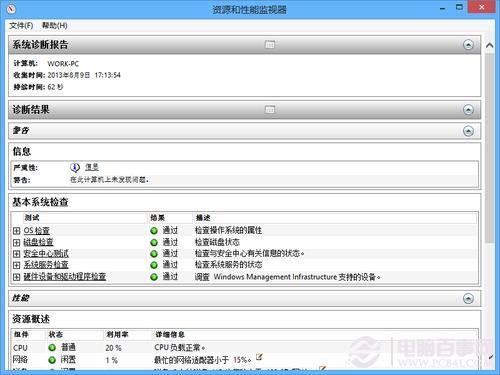This screenshot has height=375, width=500.
Task: Click green status icon for 系统服务检查
Action: 154,265
